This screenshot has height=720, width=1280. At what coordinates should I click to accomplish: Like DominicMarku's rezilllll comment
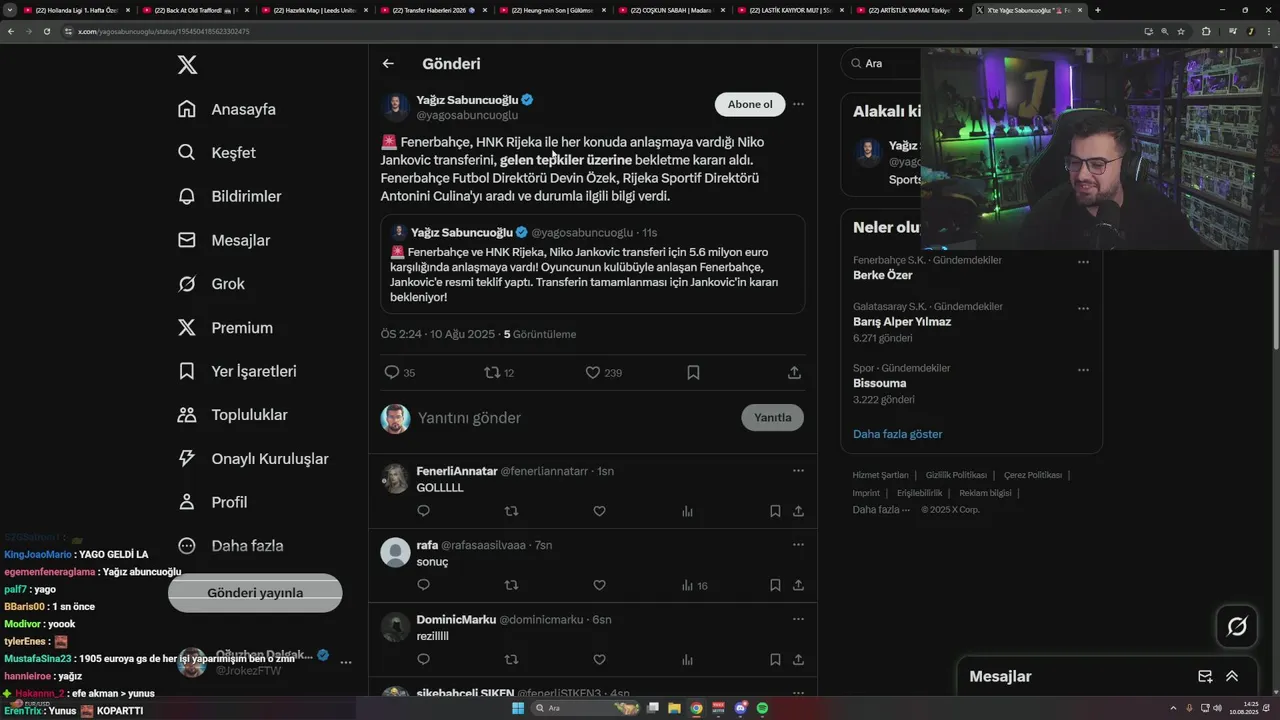[599, 659]
